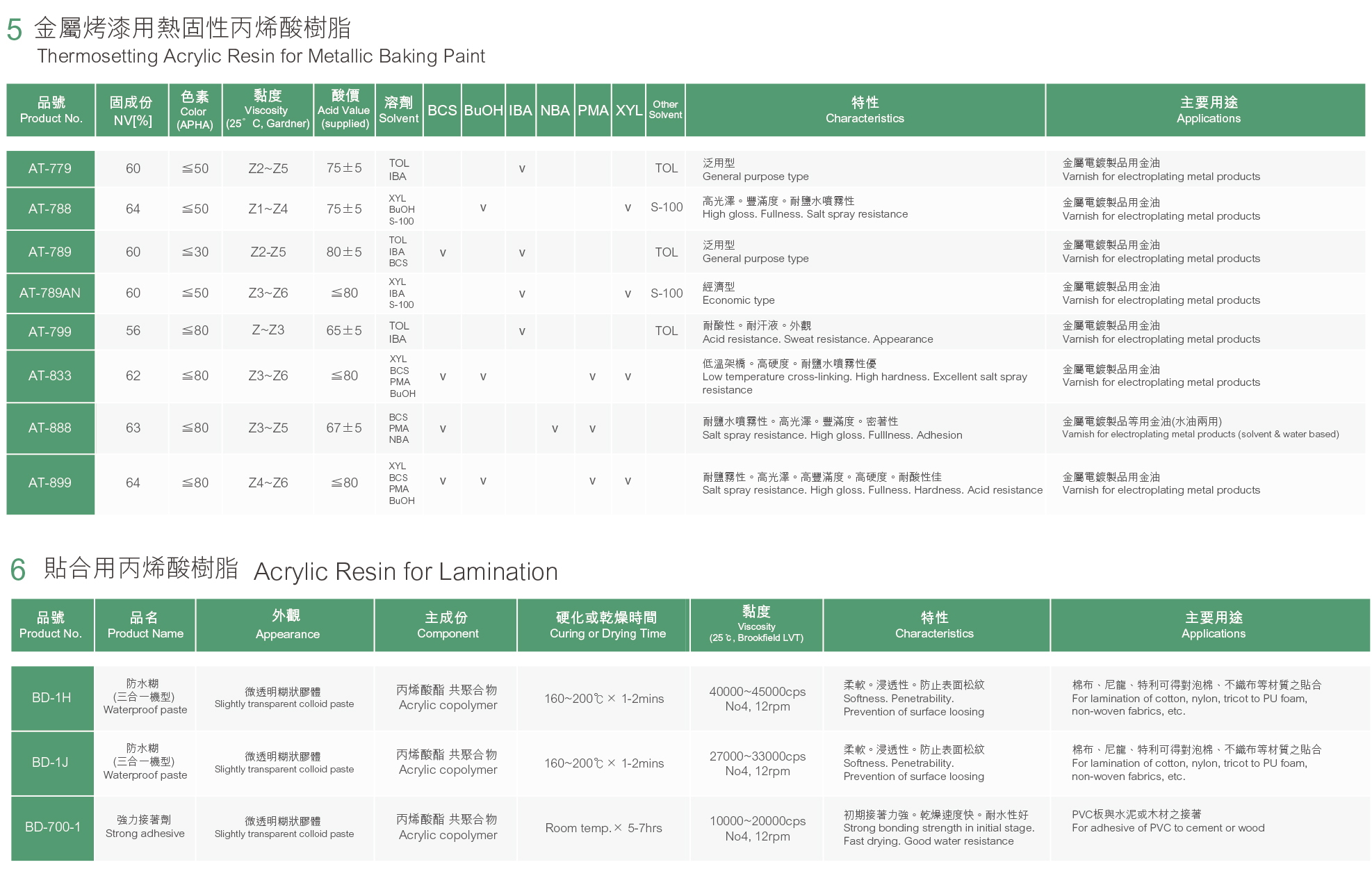Click the BD-1H product number cell
This screenshot has height=876, width=1372.
(52, 697)
